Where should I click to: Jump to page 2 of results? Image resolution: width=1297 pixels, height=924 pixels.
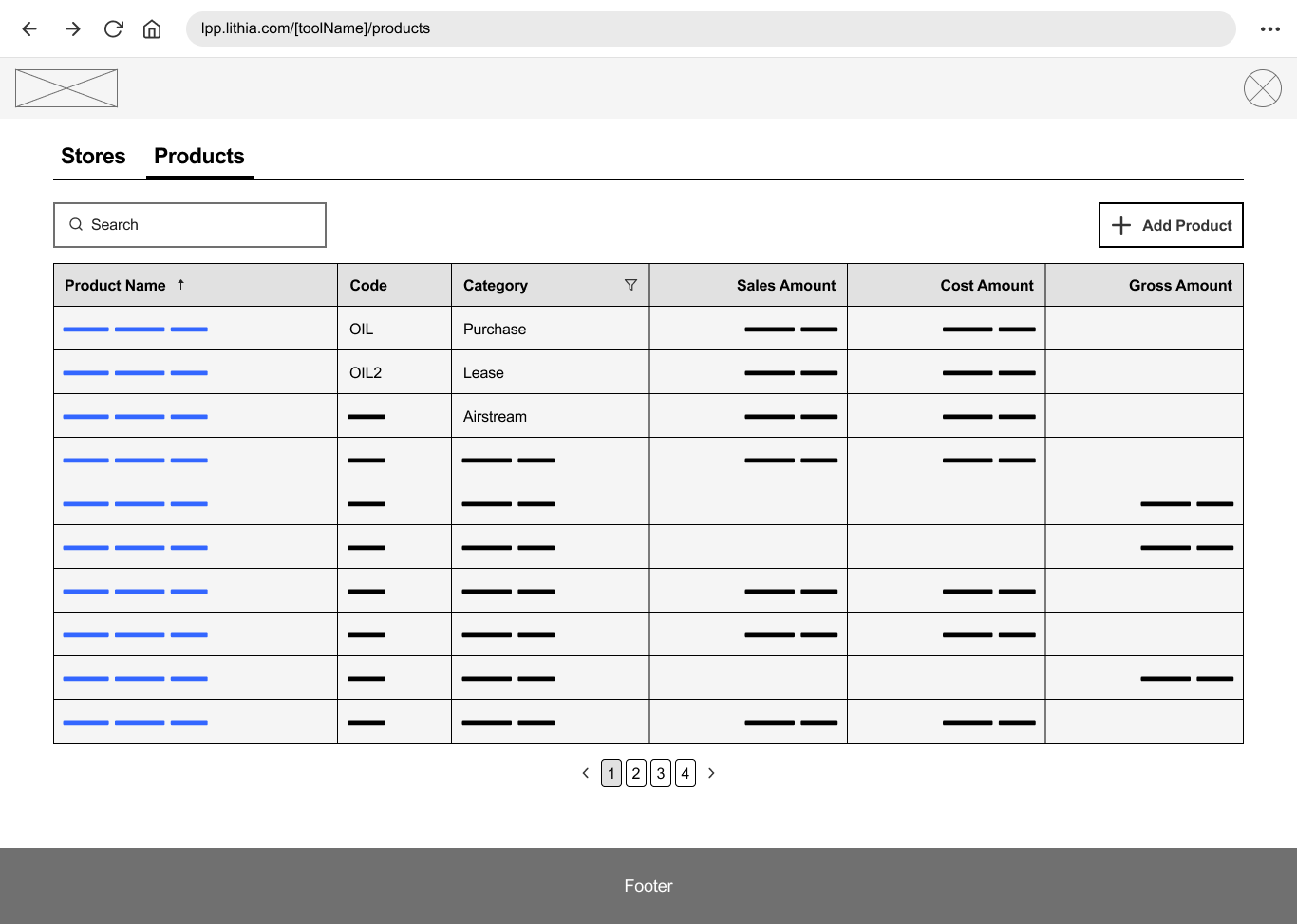(x=636, y=773)
